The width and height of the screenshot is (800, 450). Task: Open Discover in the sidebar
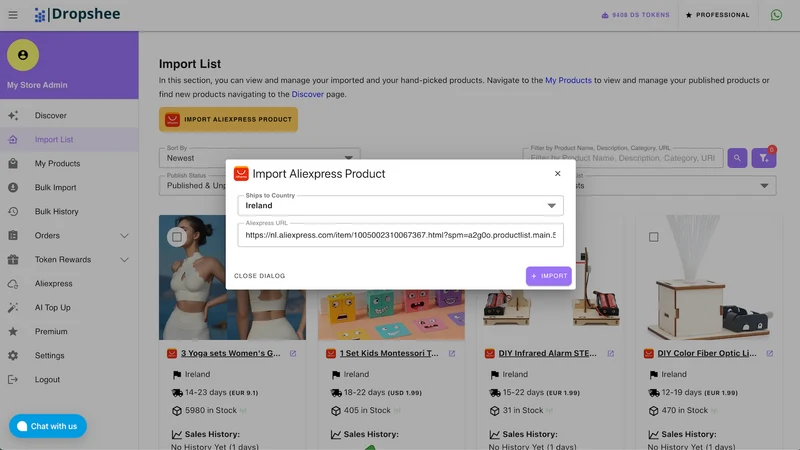click(69, 115)
